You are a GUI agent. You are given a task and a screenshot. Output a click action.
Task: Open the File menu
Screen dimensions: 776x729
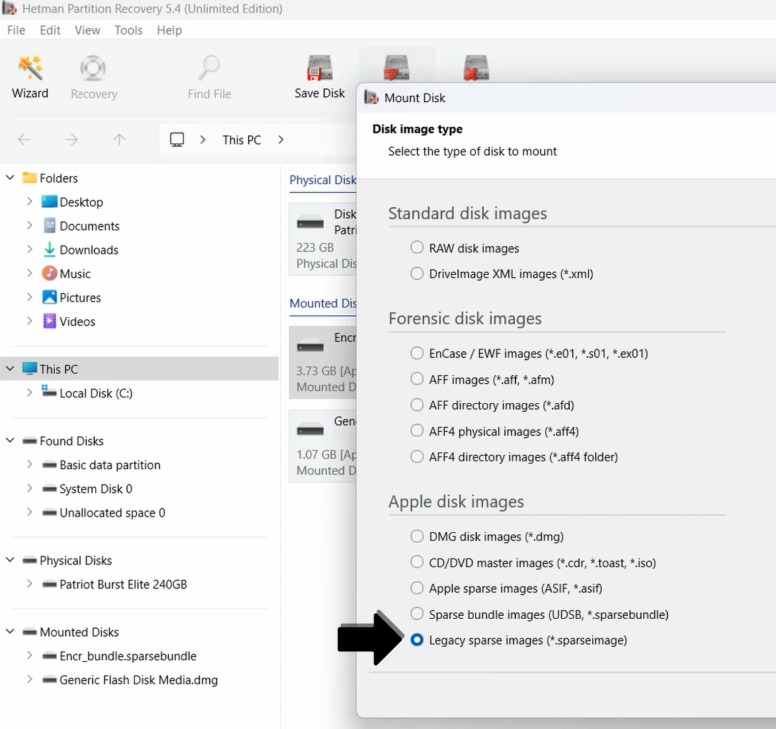(16, 30)
